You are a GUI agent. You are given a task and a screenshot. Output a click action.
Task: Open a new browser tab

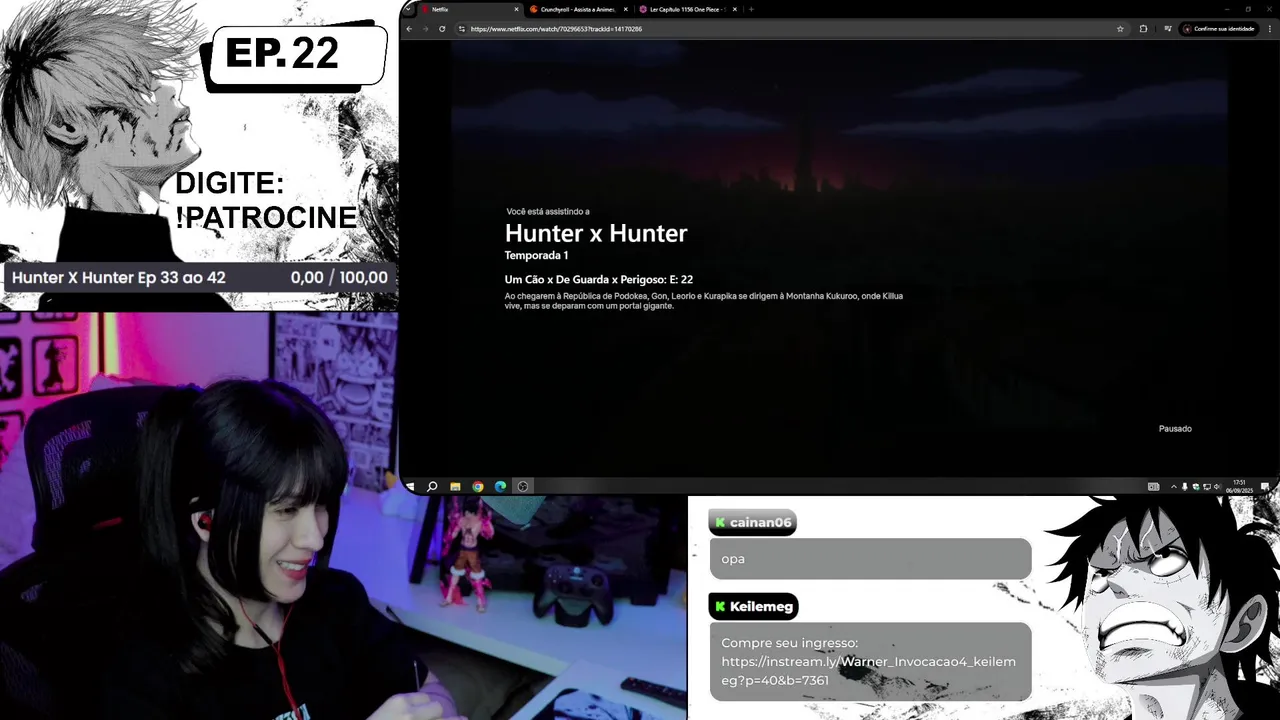(751, 9)
